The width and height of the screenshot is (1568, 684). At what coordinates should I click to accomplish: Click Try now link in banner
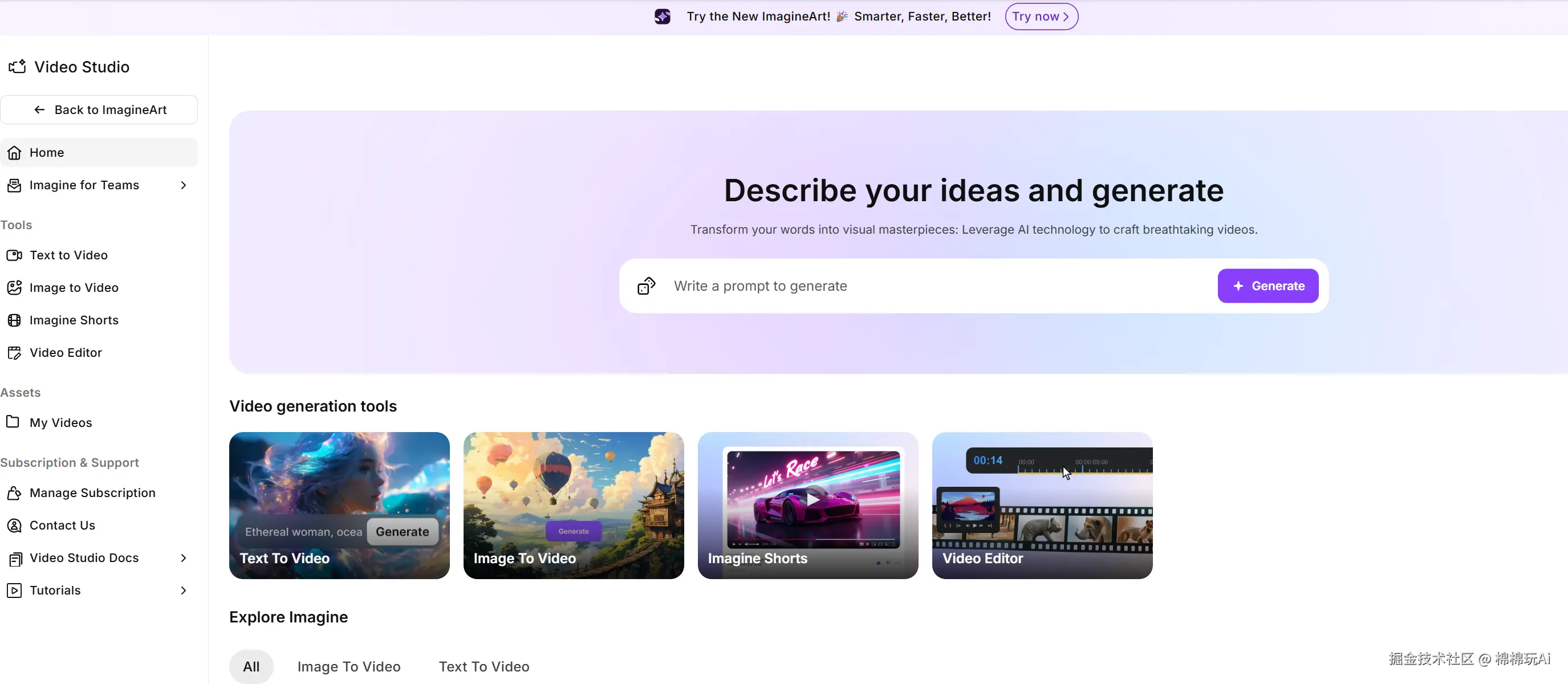[x=1041, y=17]
